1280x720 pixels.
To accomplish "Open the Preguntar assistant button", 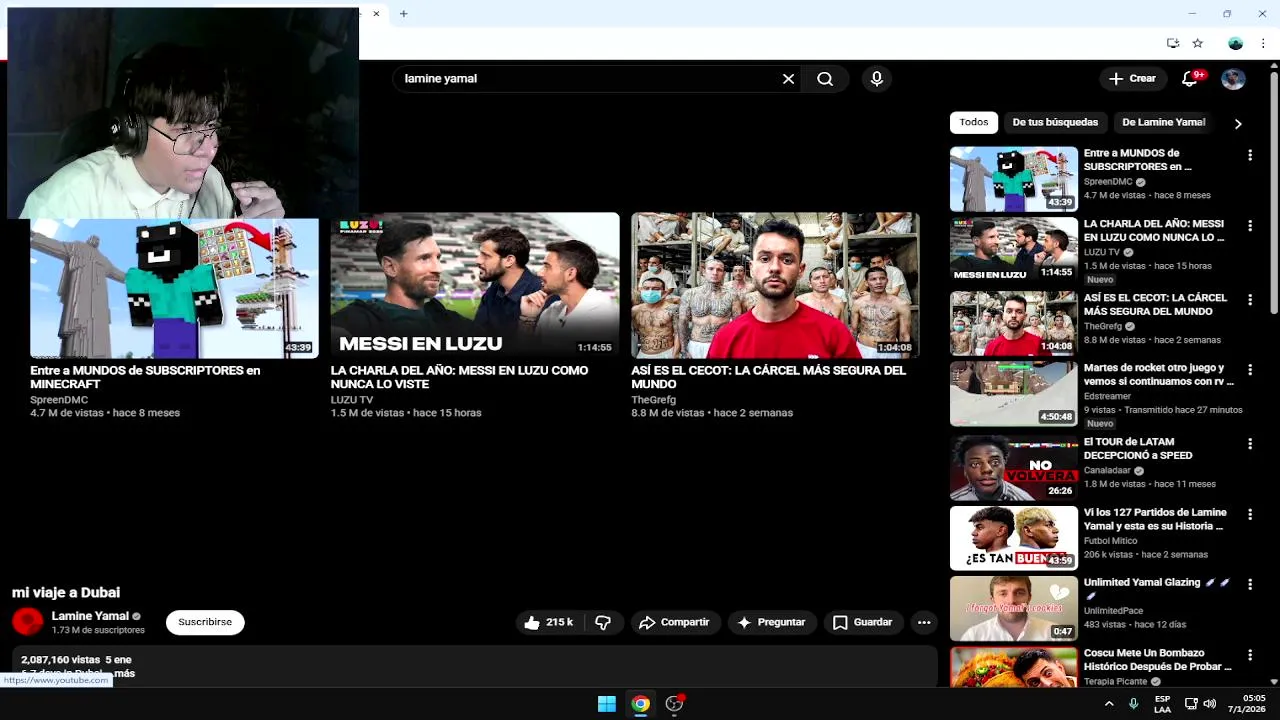I will tap(771, 622).
